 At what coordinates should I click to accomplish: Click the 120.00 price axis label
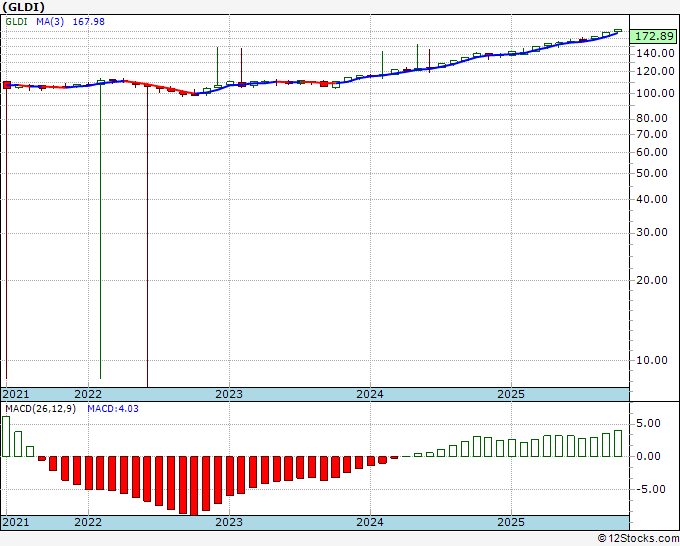655,71
